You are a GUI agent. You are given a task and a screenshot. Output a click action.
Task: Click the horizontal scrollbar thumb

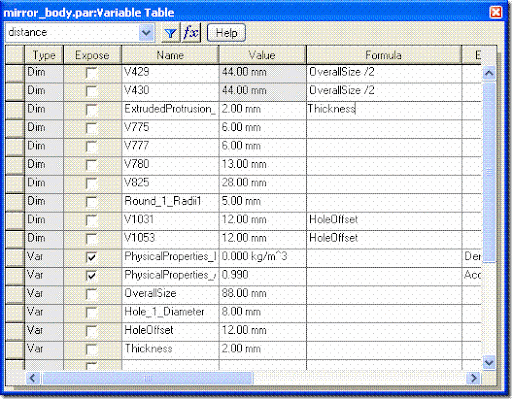point(148,378)
